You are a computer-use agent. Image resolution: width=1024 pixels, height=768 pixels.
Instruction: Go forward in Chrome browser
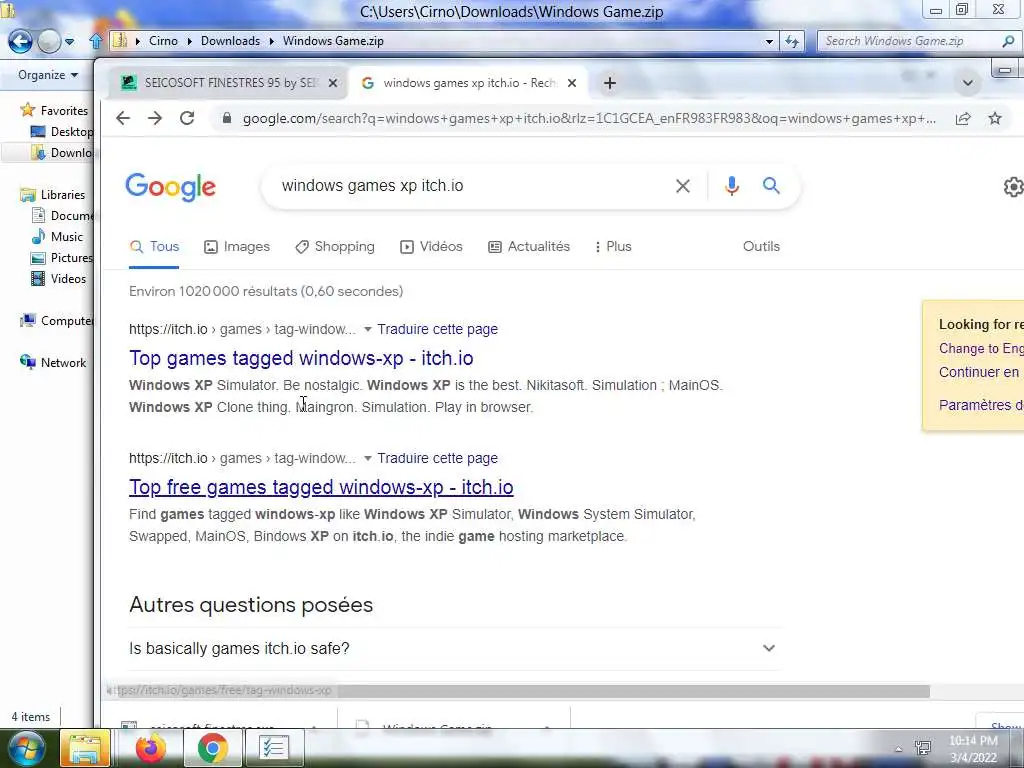155,118
